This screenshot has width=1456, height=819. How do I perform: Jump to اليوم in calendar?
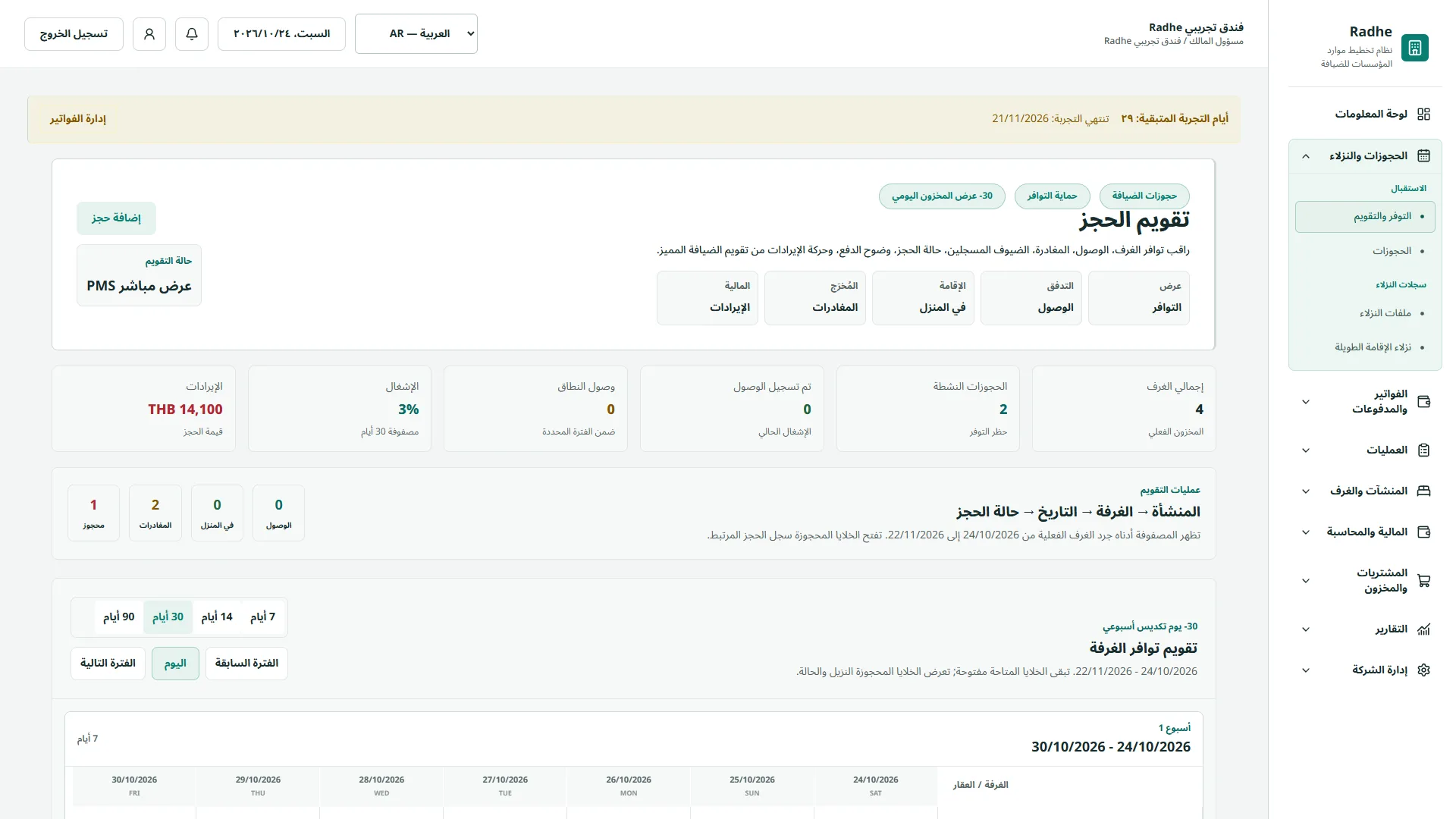pyautogui.click(x=175, y=664)
